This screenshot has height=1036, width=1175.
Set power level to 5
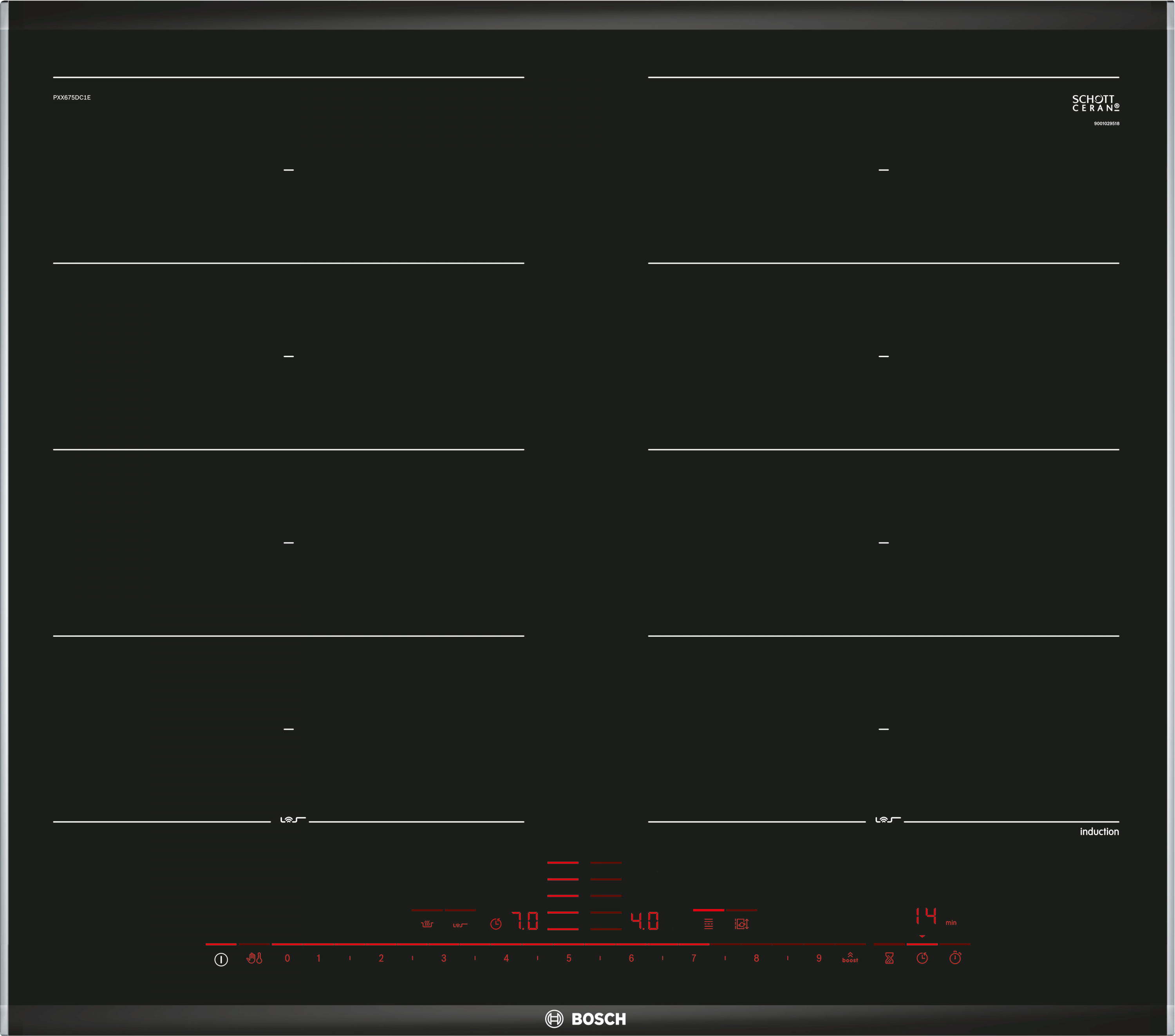coord(569,958)
